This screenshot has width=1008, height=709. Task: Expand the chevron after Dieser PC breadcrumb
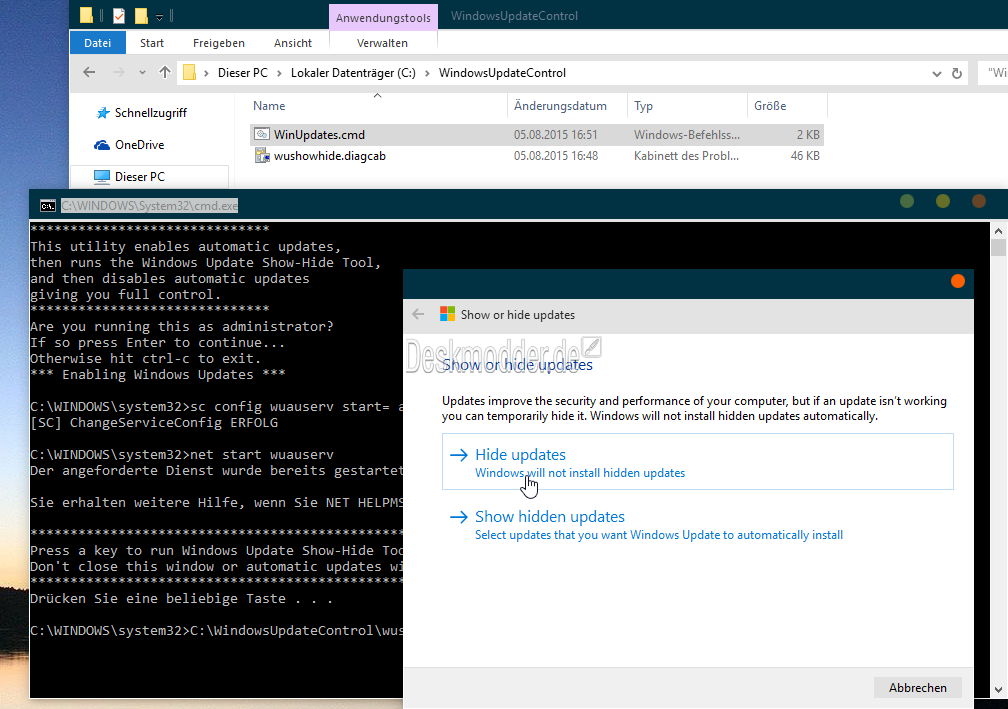280,73
